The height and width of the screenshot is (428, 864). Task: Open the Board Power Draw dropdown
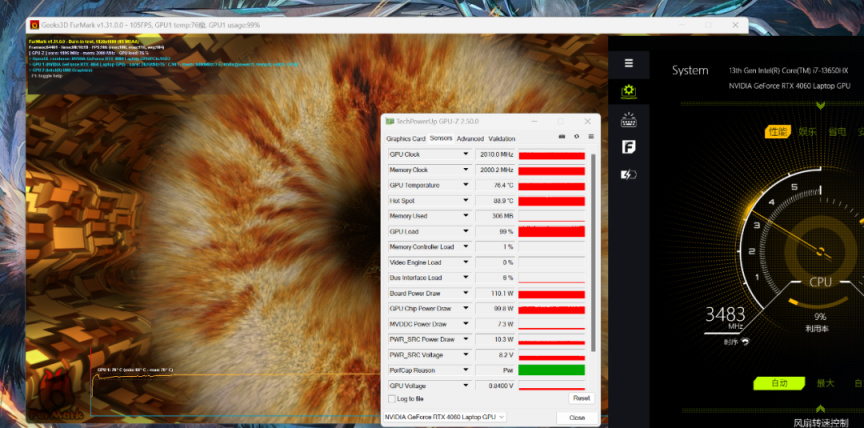click(466, 293)
